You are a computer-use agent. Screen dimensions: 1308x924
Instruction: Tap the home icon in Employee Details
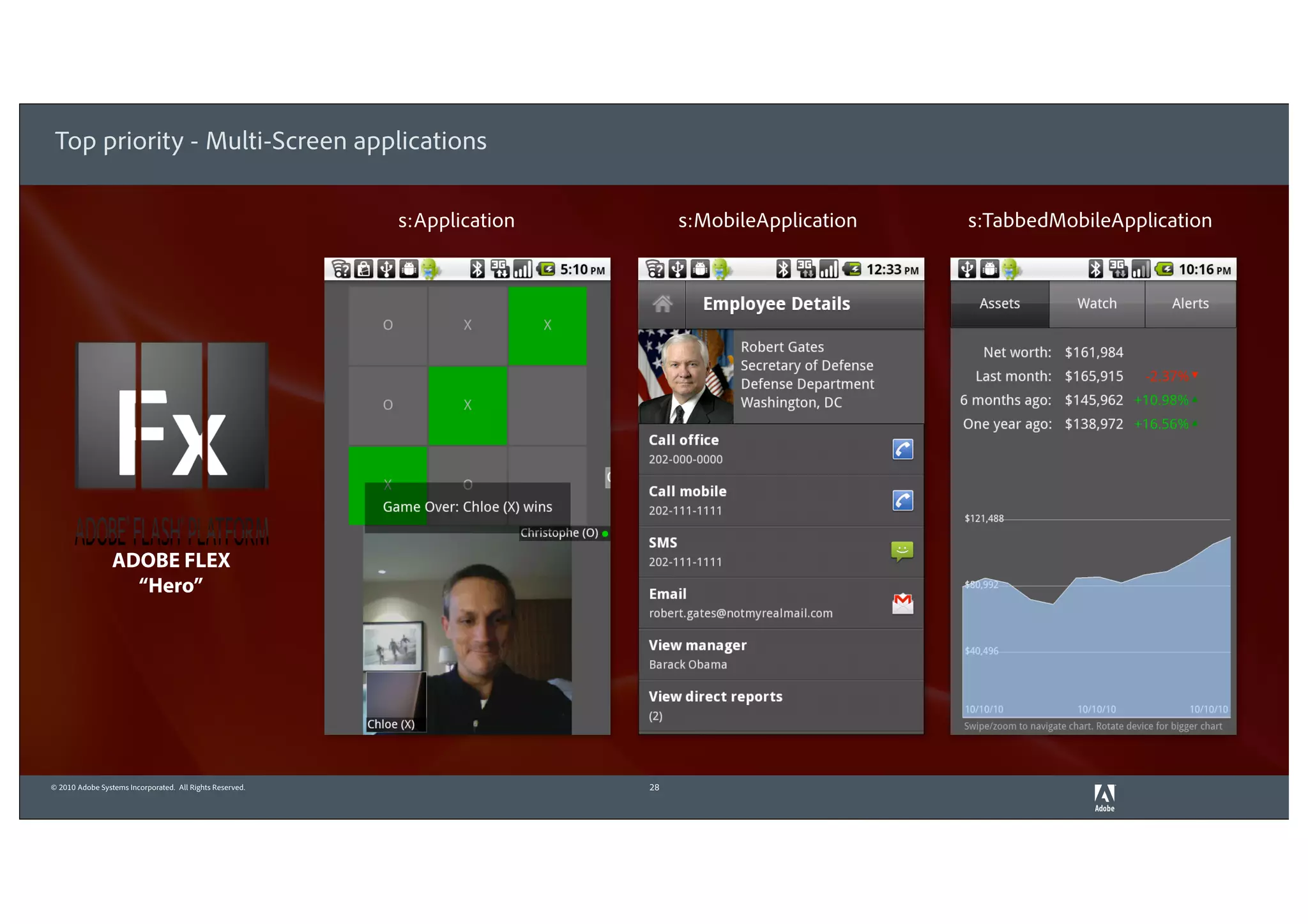662,304
